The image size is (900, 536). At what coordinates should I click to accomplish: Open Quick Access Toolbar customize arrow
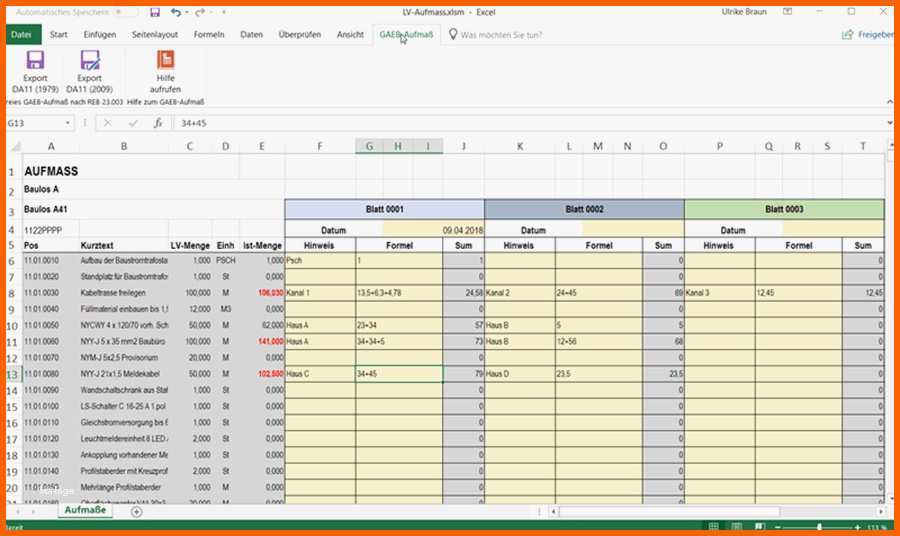pos(224,12)
